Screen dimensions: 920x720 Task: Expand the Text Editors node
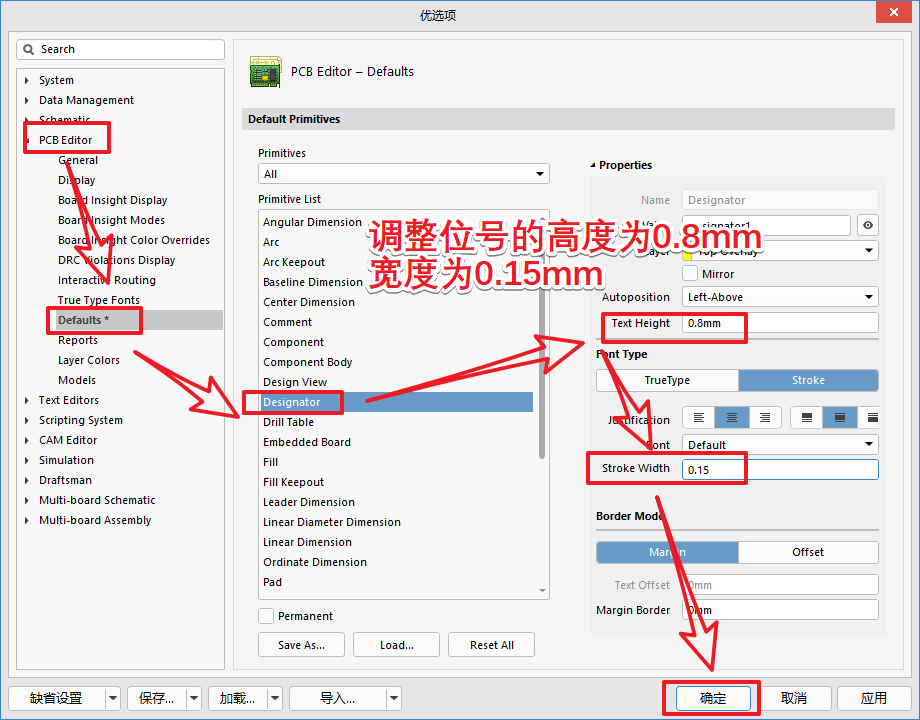(x=27, y=400)
